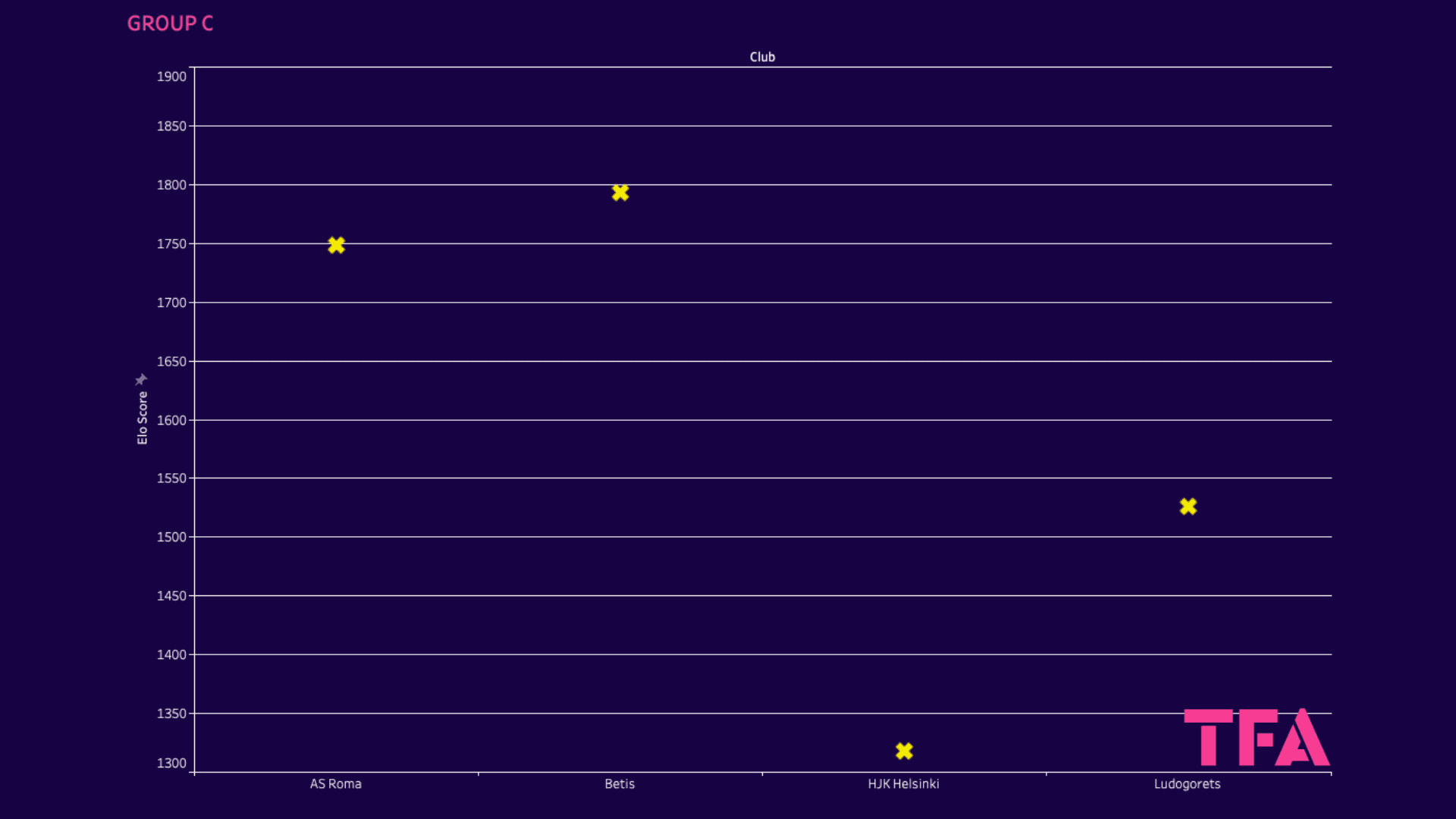The image size is (1456, 819).
Task: Click the GROUP C title
Action: (x=170, y=24)
